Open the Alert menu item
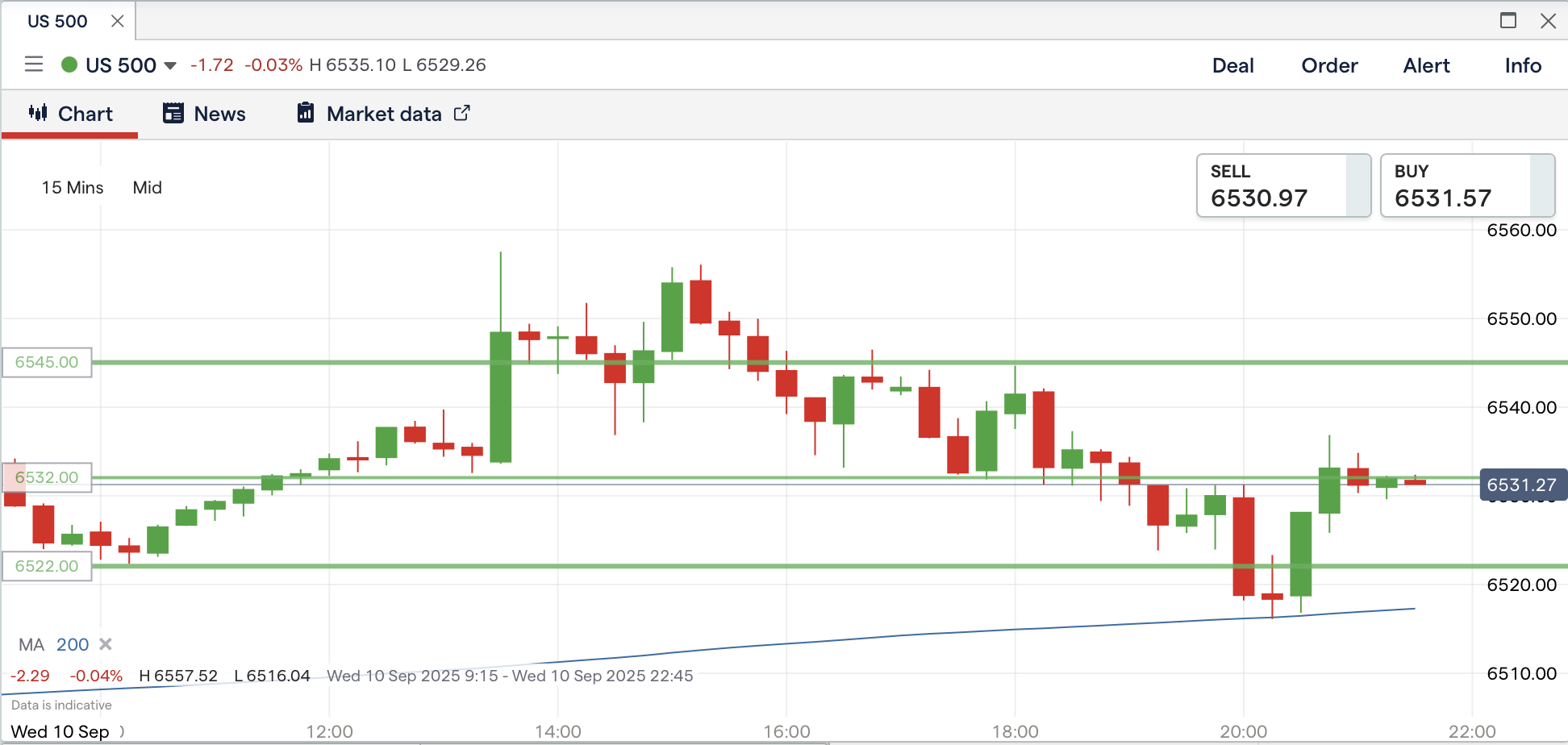This screenshot has width=1568, height=745. click(1426, 65)
